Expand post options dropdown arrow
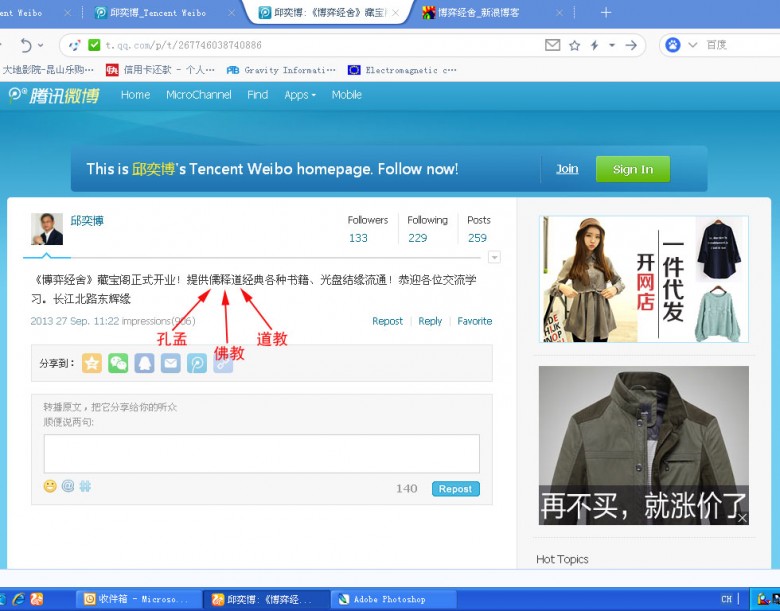780x611 pixels. pyautogui.click(x=494, y=257)
